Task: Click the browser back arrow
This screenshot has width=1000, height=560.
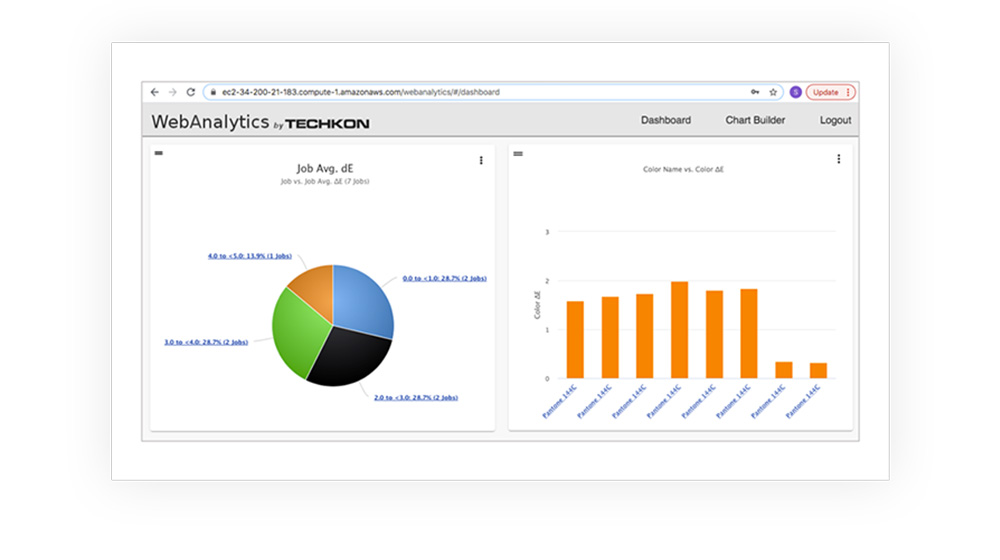Action: click(x=155, y=92)
